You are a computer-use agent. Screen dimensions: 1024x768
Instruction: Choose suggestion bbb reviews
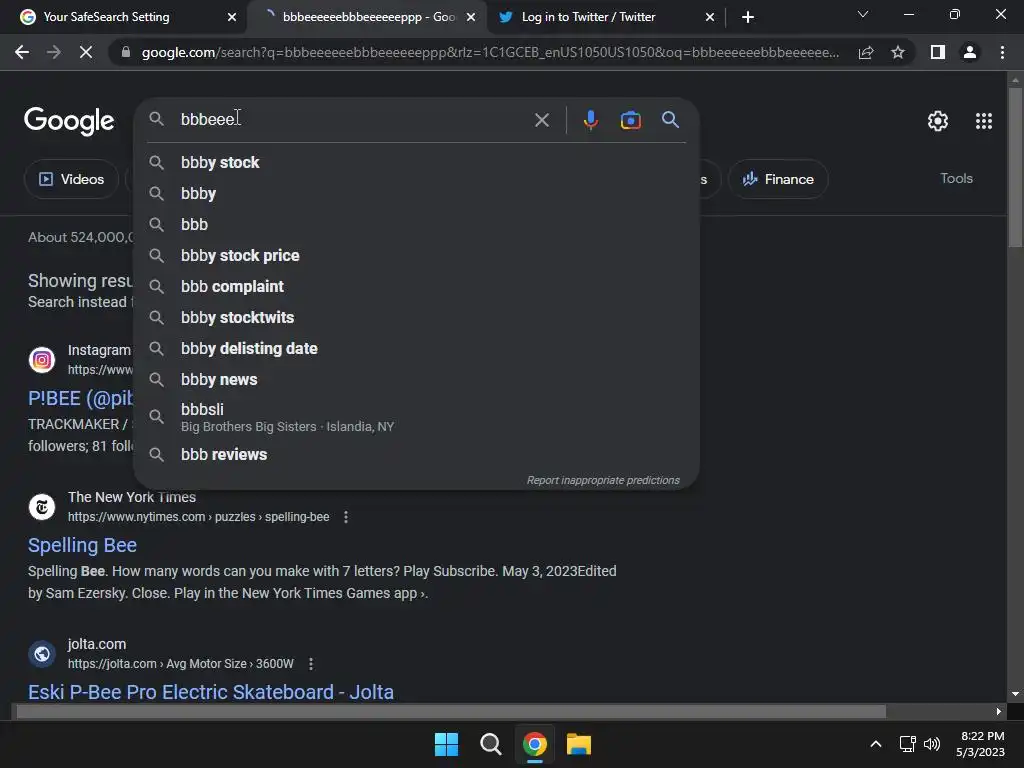416,455
